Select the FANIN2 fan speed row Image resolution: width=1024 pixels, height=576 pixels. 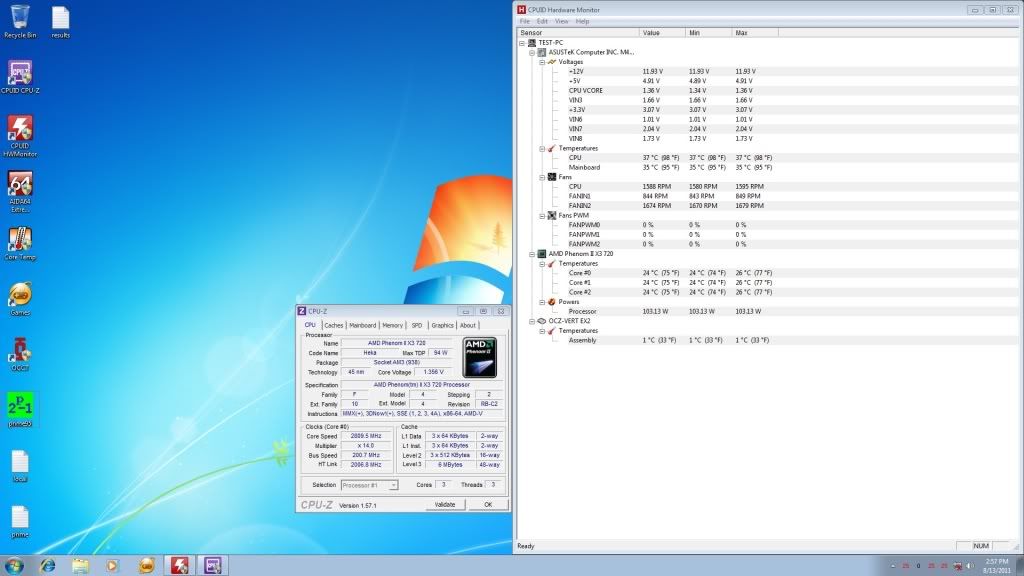(x=767, y=206)
